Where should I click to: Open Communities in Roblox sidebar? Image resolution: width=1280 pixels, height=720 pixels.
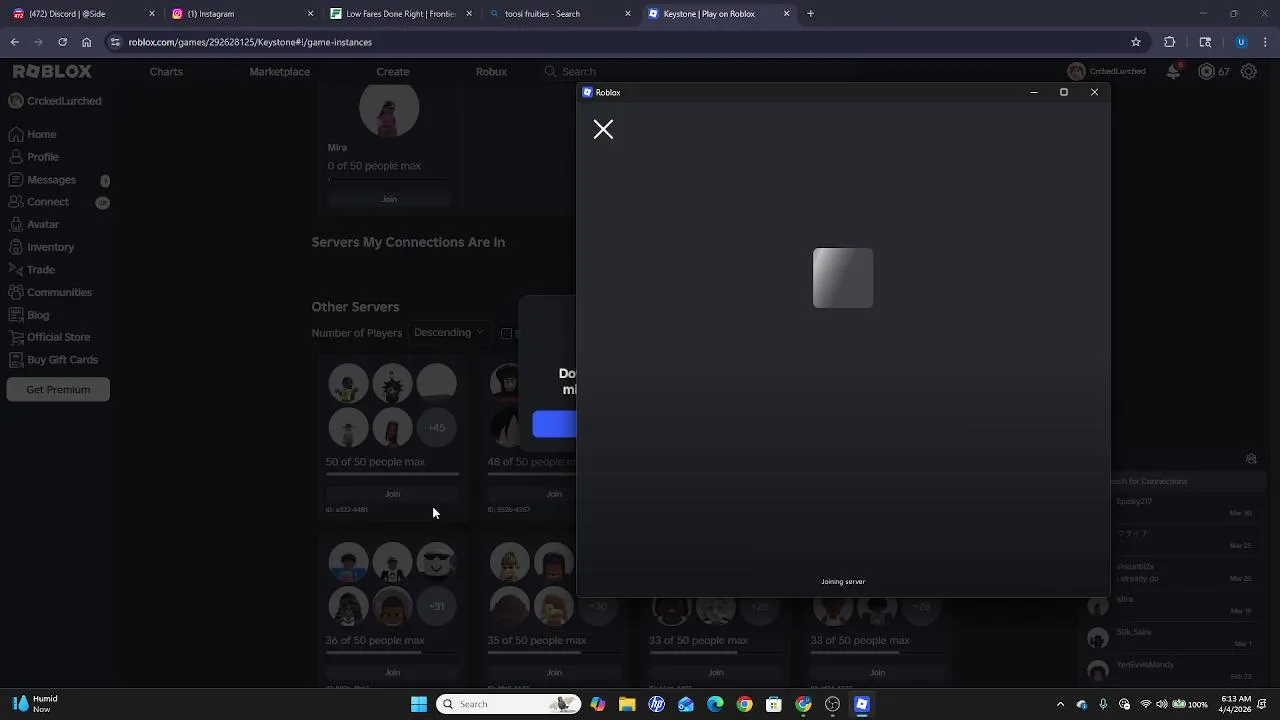59,292
